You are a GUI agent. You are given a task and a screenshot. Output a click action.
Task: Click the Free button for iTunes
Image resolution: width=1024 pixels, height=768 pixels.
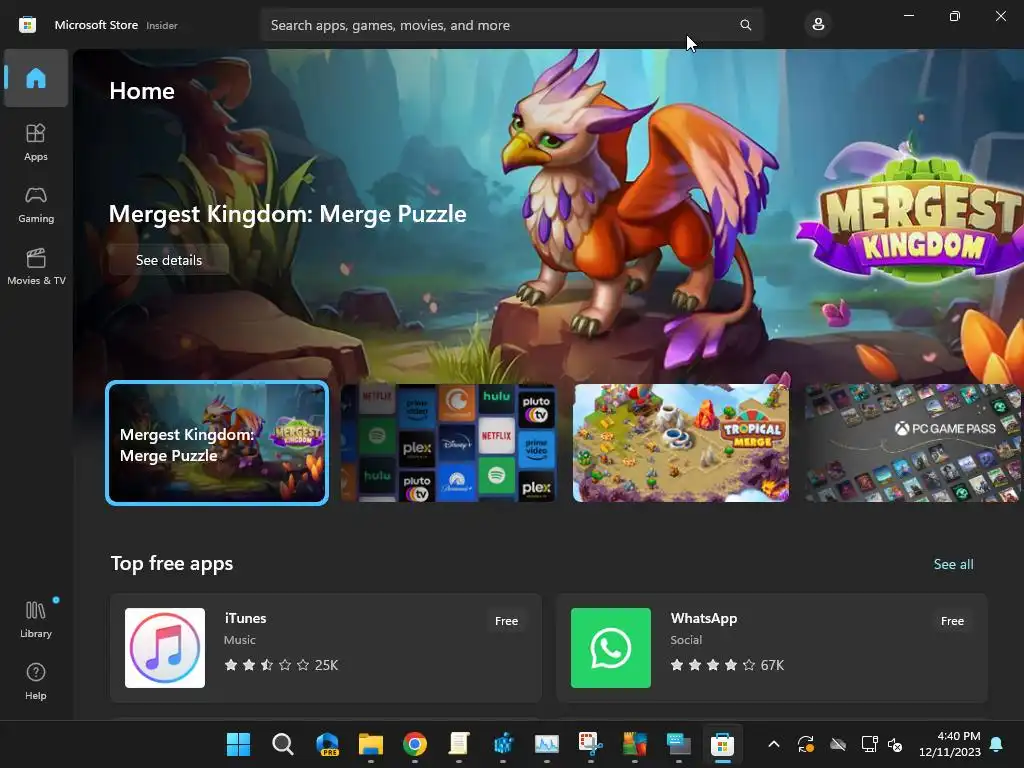(506, 621)
